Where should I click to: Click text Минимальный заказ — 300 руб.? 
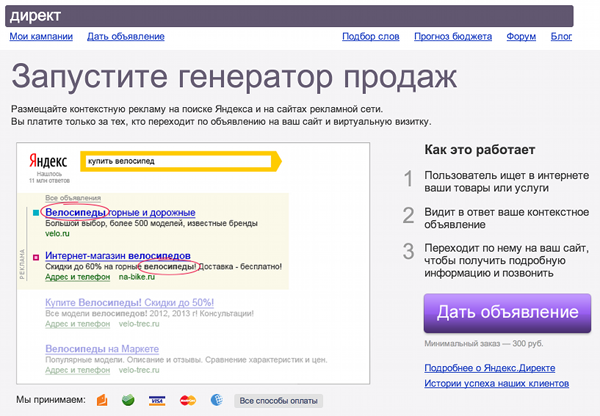click(484, 344)
